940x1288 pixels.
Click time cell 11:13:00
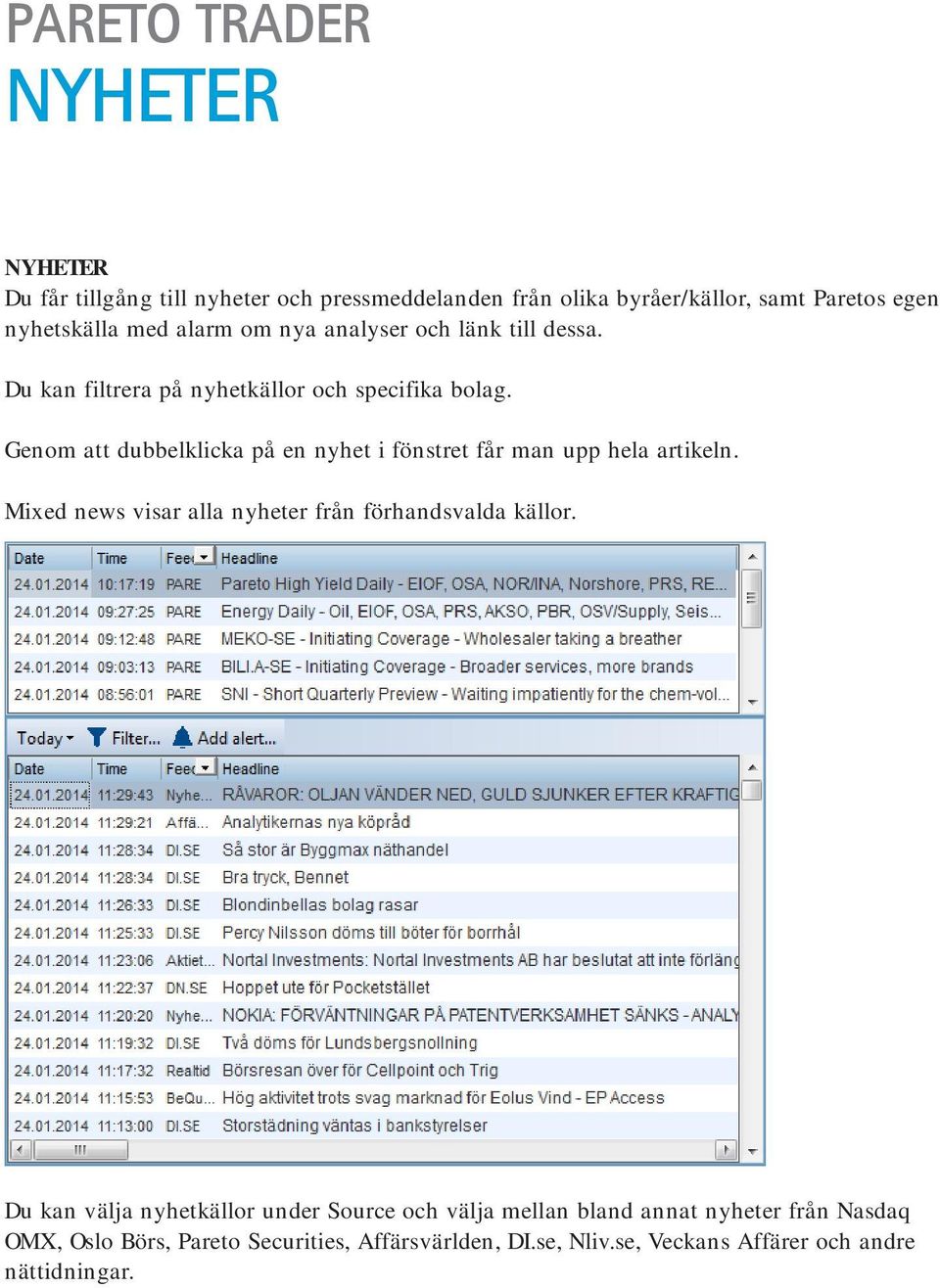pos(125,1126)
